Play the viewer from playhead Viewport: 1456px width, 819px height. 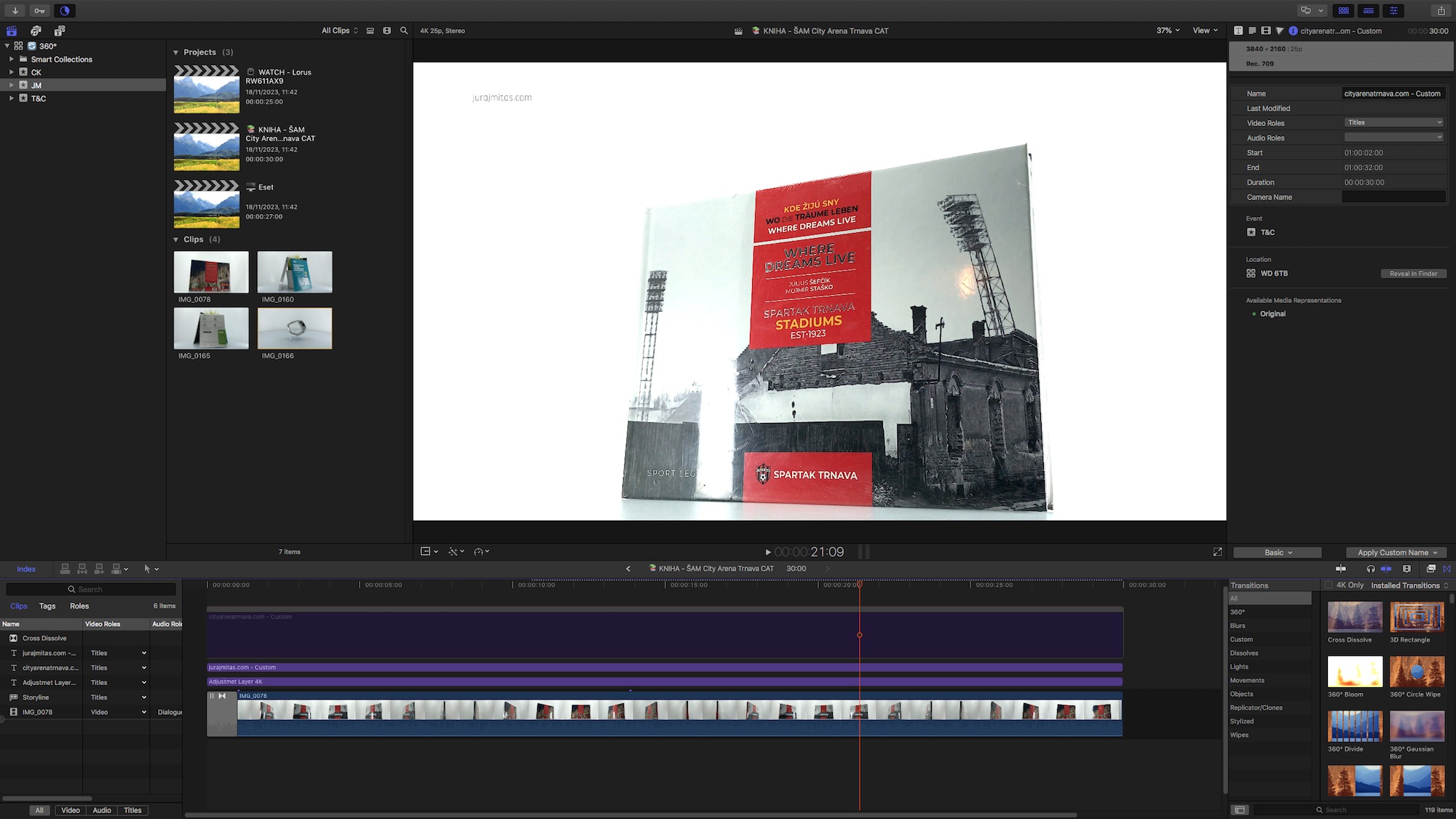pyautogui.click(x=767, y=553)
